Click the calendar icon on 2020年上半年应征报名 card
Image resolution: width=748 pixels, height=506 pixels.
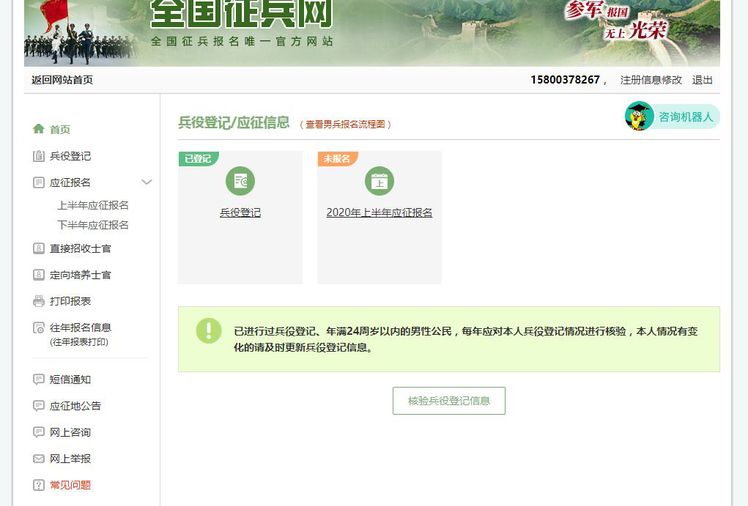point(379,181)
